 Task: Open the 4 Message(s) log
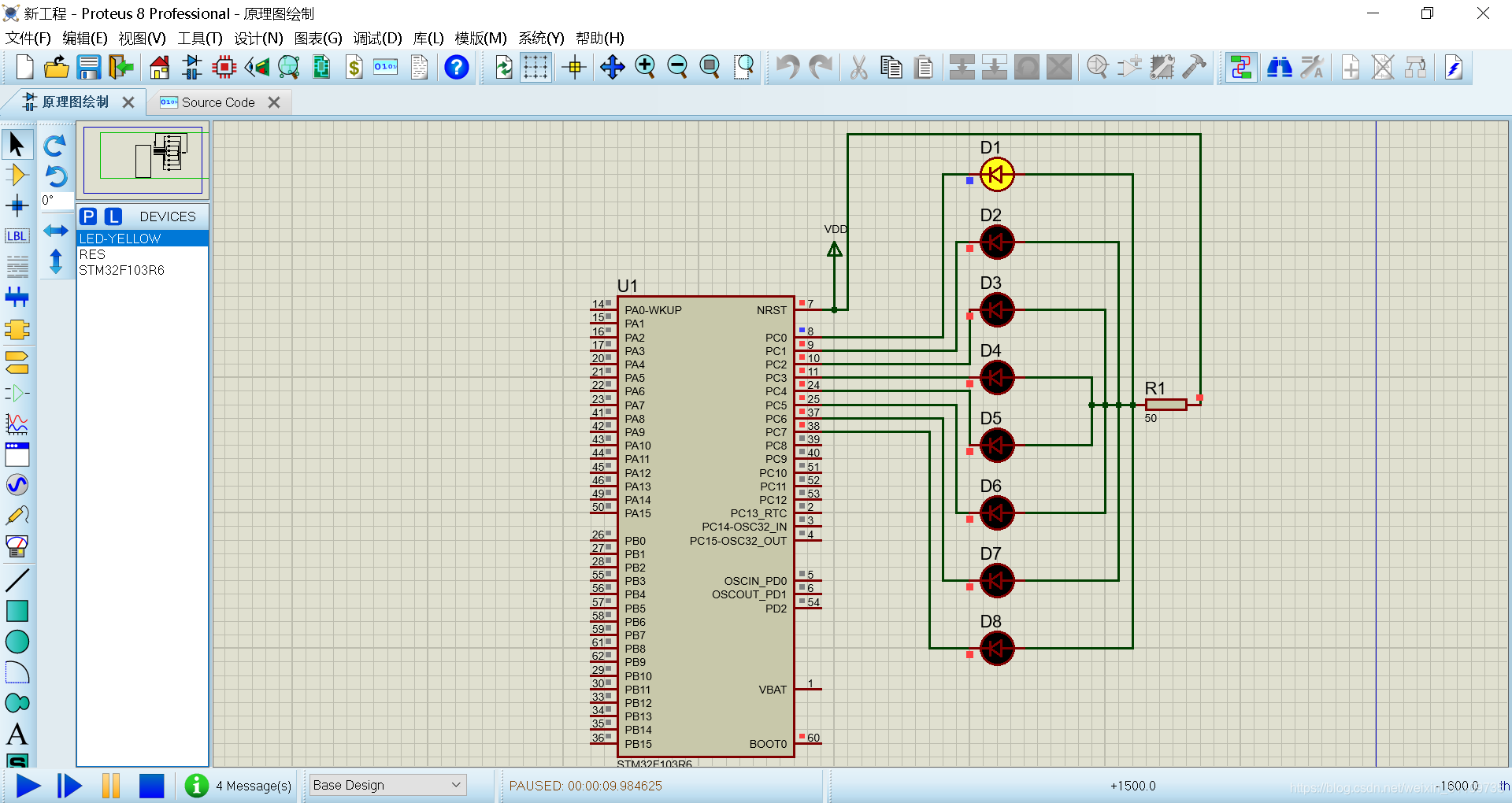click(x=239, y=786)
